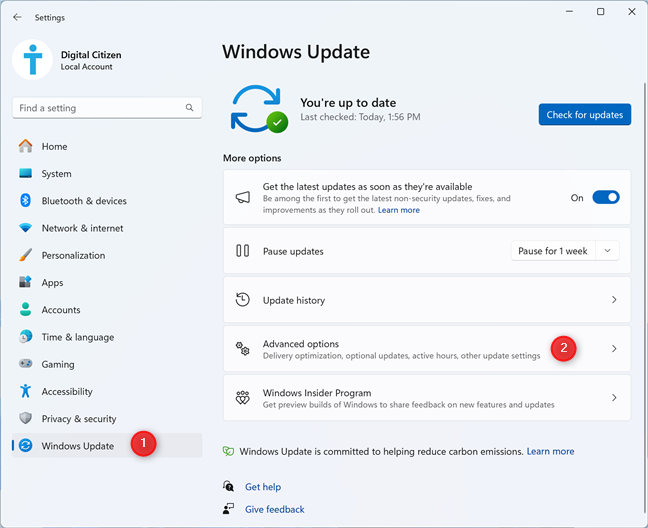Click the Apps icon in sidebar

[26, 282]
